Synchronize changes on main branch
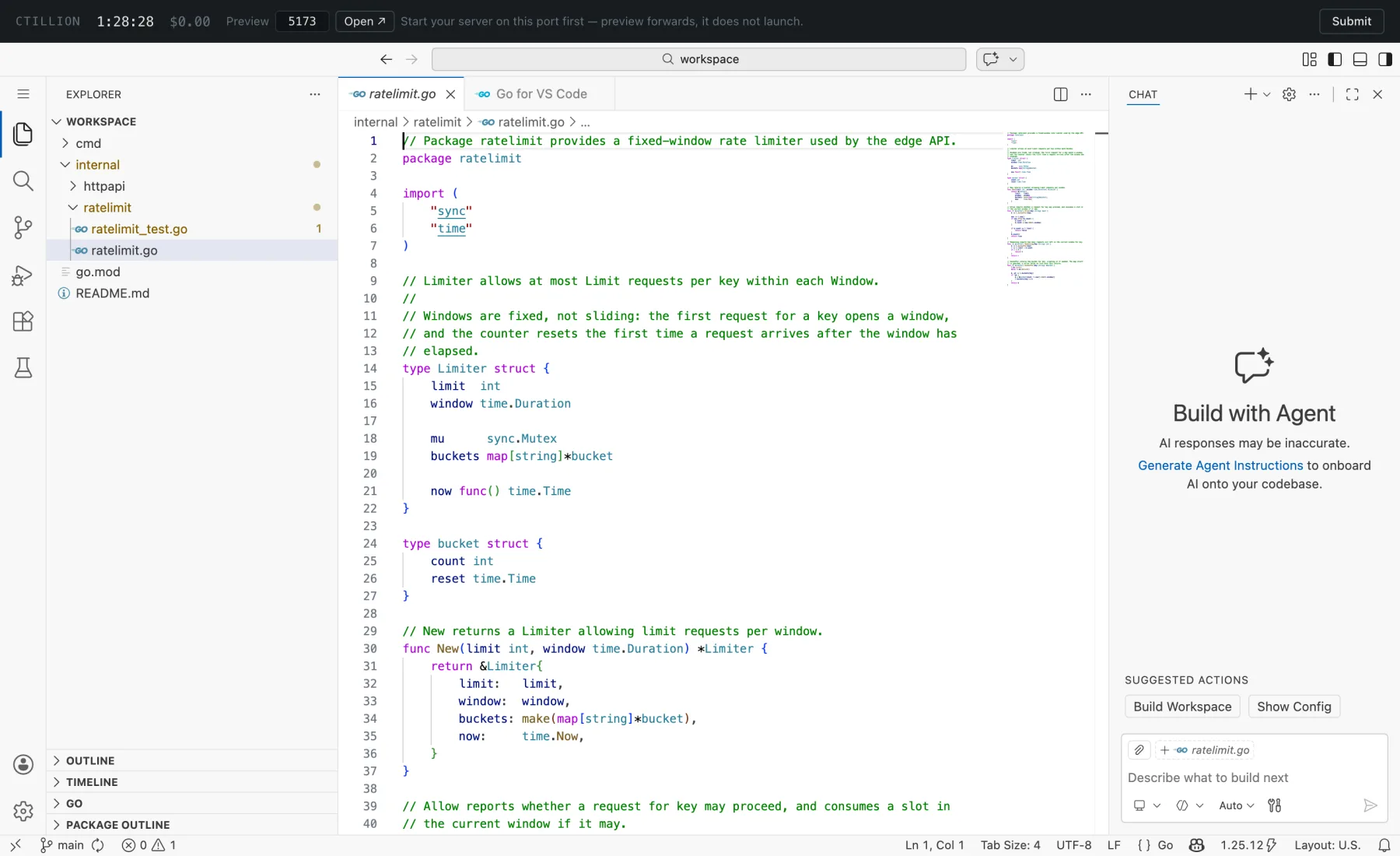Viewport: 1400px width, 856px height. 98,845
